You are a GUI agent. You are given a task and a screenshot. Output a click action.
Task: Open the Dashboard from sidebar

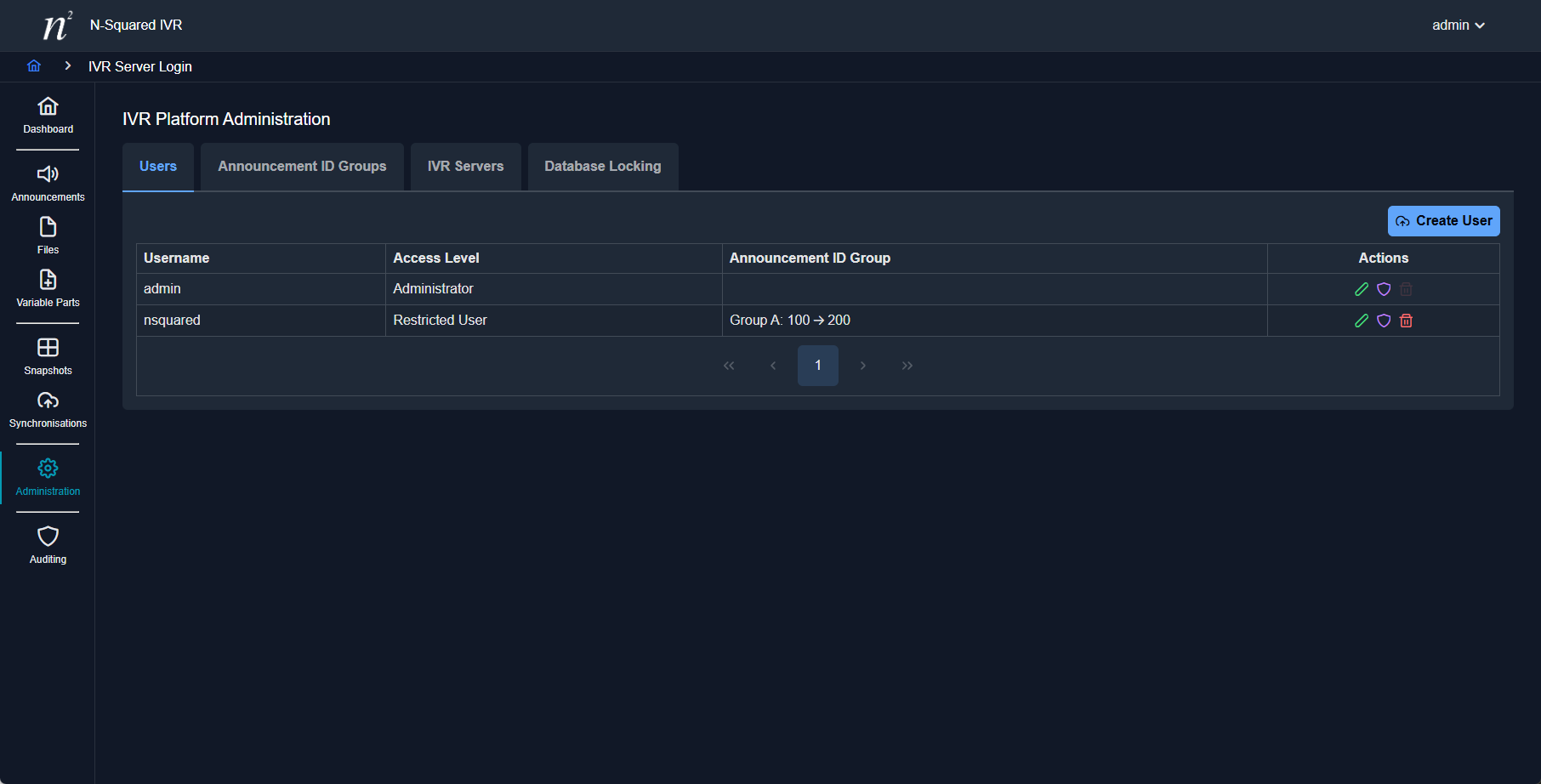pyautogui.click(x=48, y=116)
